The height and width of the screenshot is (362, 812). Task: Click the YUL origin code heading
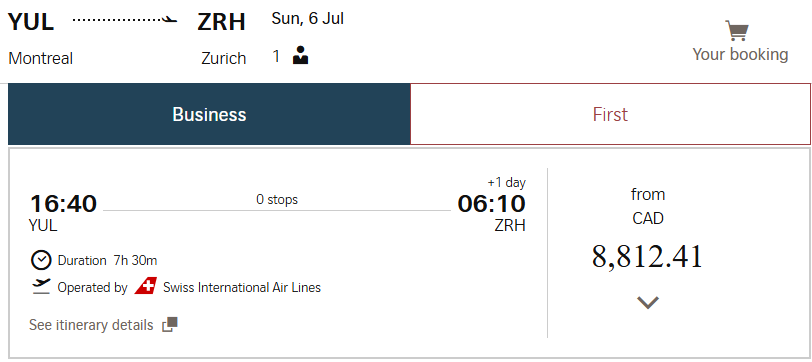(31, 22)
